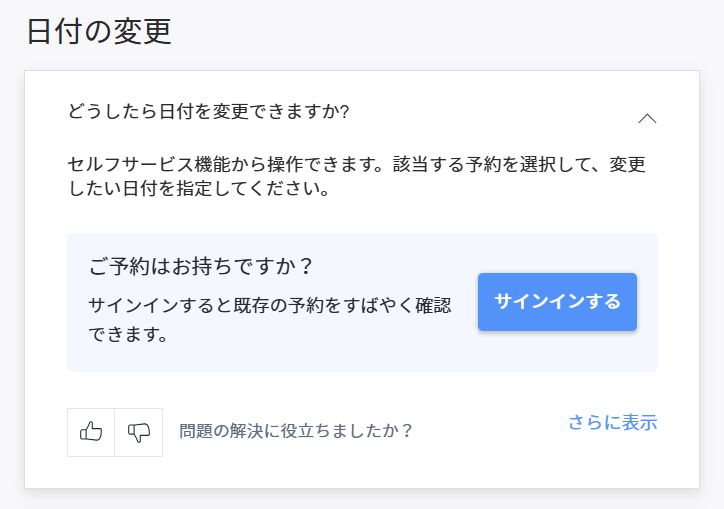Viewport: 724px width, 509px height.
Task: Open the さらに表示 link
Action: [x=612, y=422]
